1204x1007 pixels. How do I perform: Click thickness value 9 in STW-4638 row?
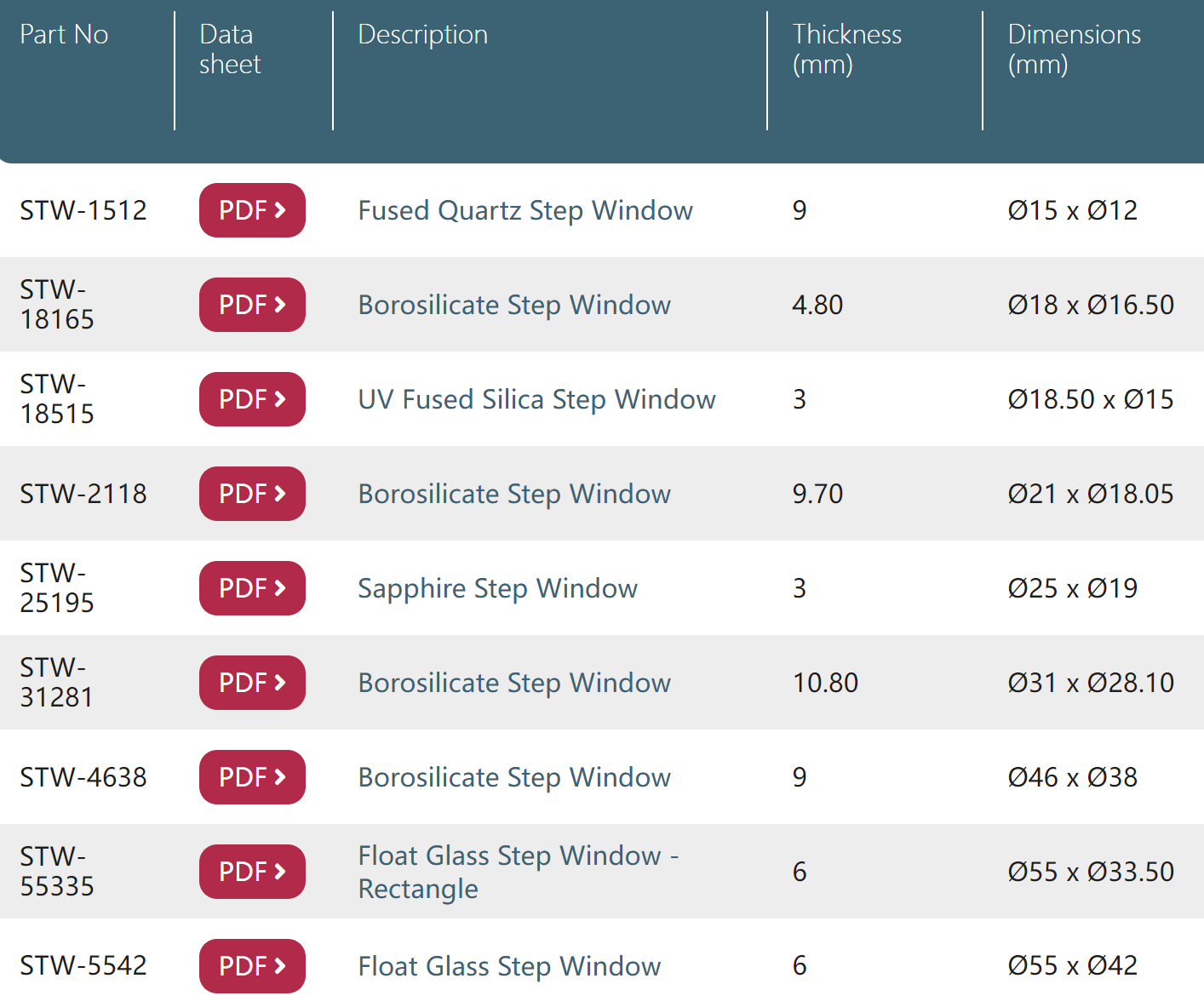point(800,777)
